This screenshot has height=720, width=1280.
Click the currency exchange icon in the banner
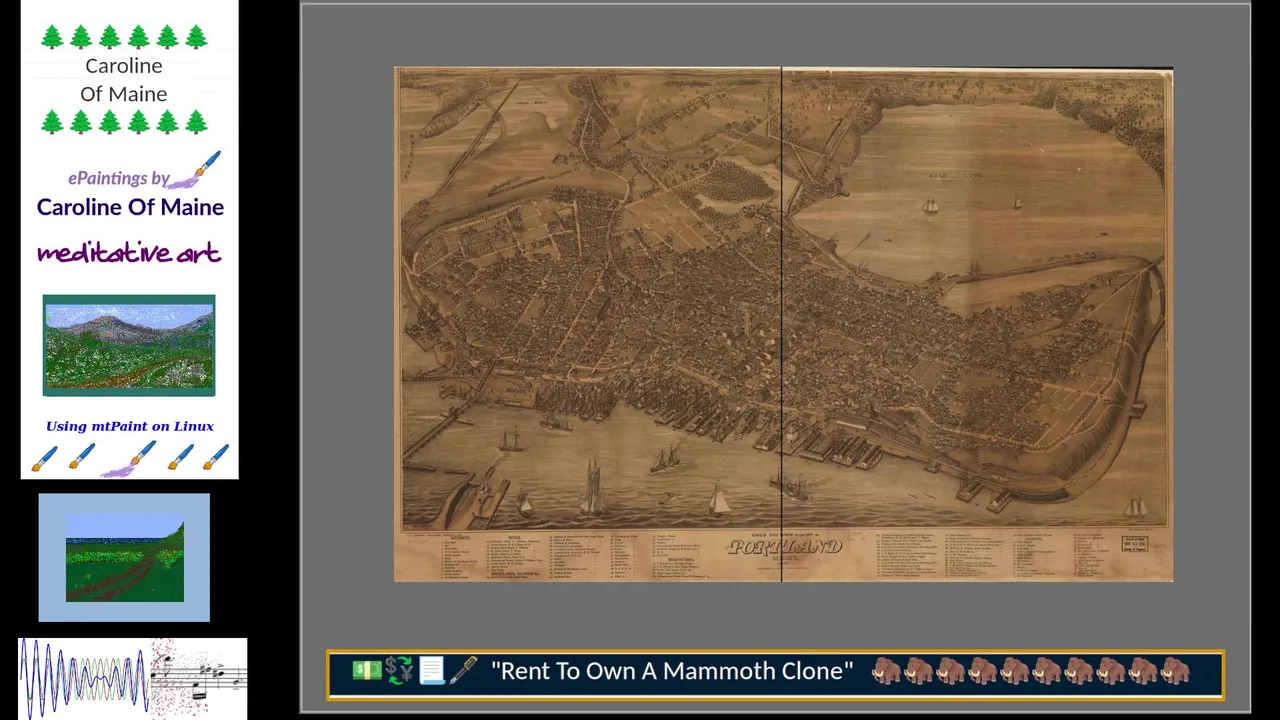pyautogui.click(x=398, y=671)
